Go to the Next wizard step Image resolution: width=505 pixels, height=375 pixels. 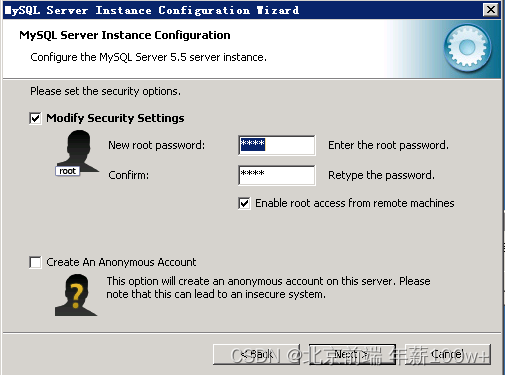352,354
